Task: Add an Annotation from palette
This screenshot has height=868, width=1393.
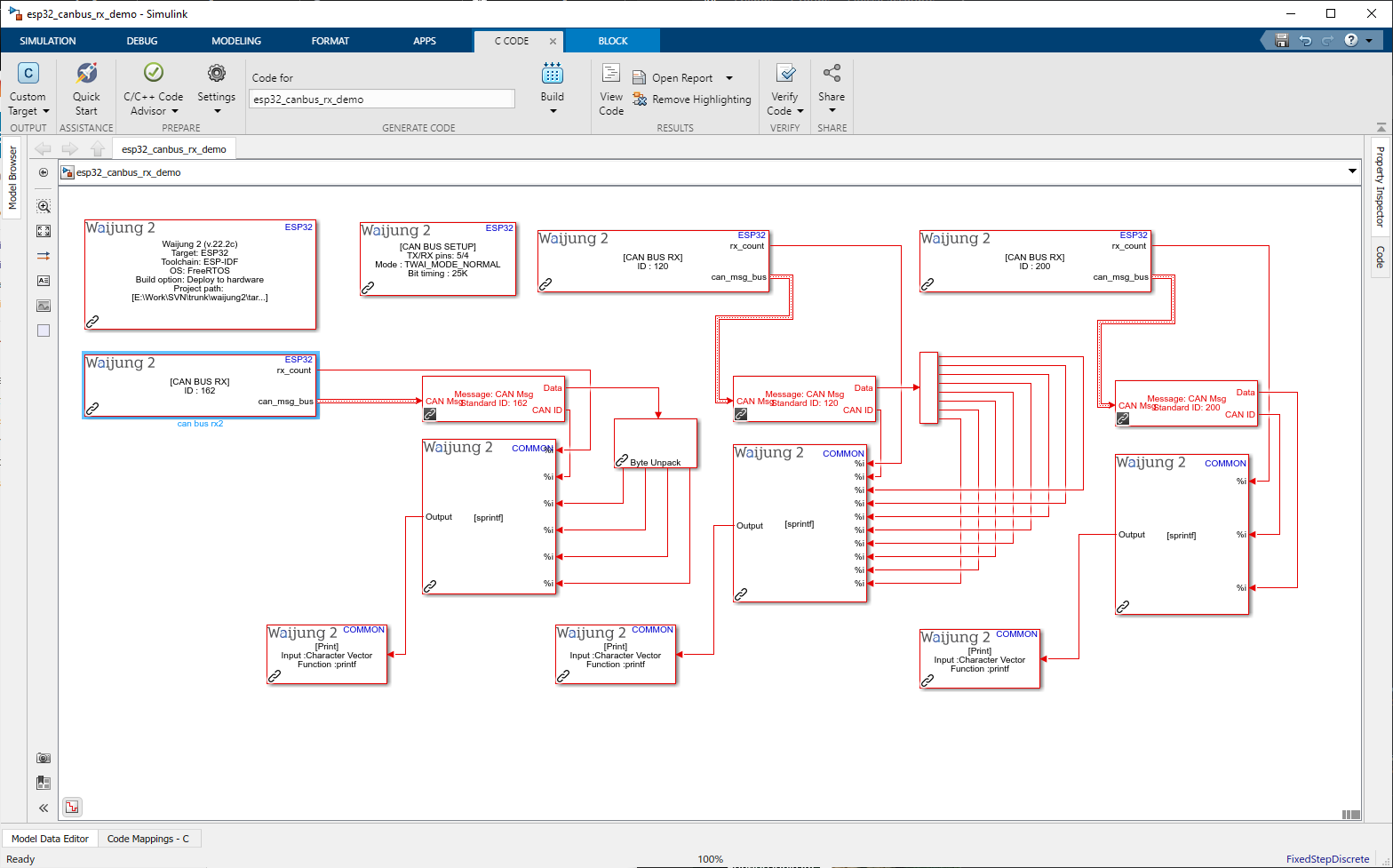Action: [x=44, y=281]
